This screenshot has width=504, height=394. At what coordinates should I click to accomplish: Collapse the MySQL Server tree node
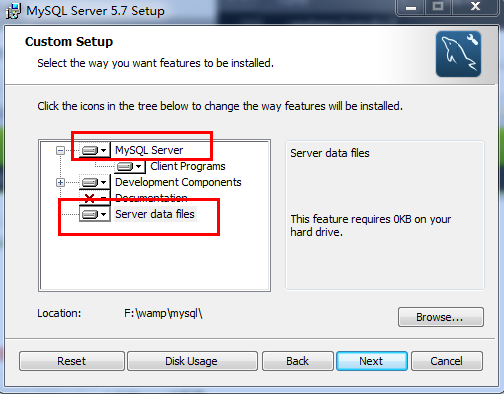(x=60, y=150)
